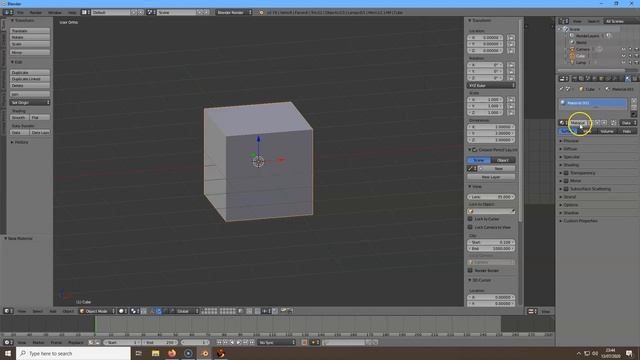640x360 pixels.
Task: Click the 3D view editor type icon
Action: pyautogui.click(x=7, y=311)
